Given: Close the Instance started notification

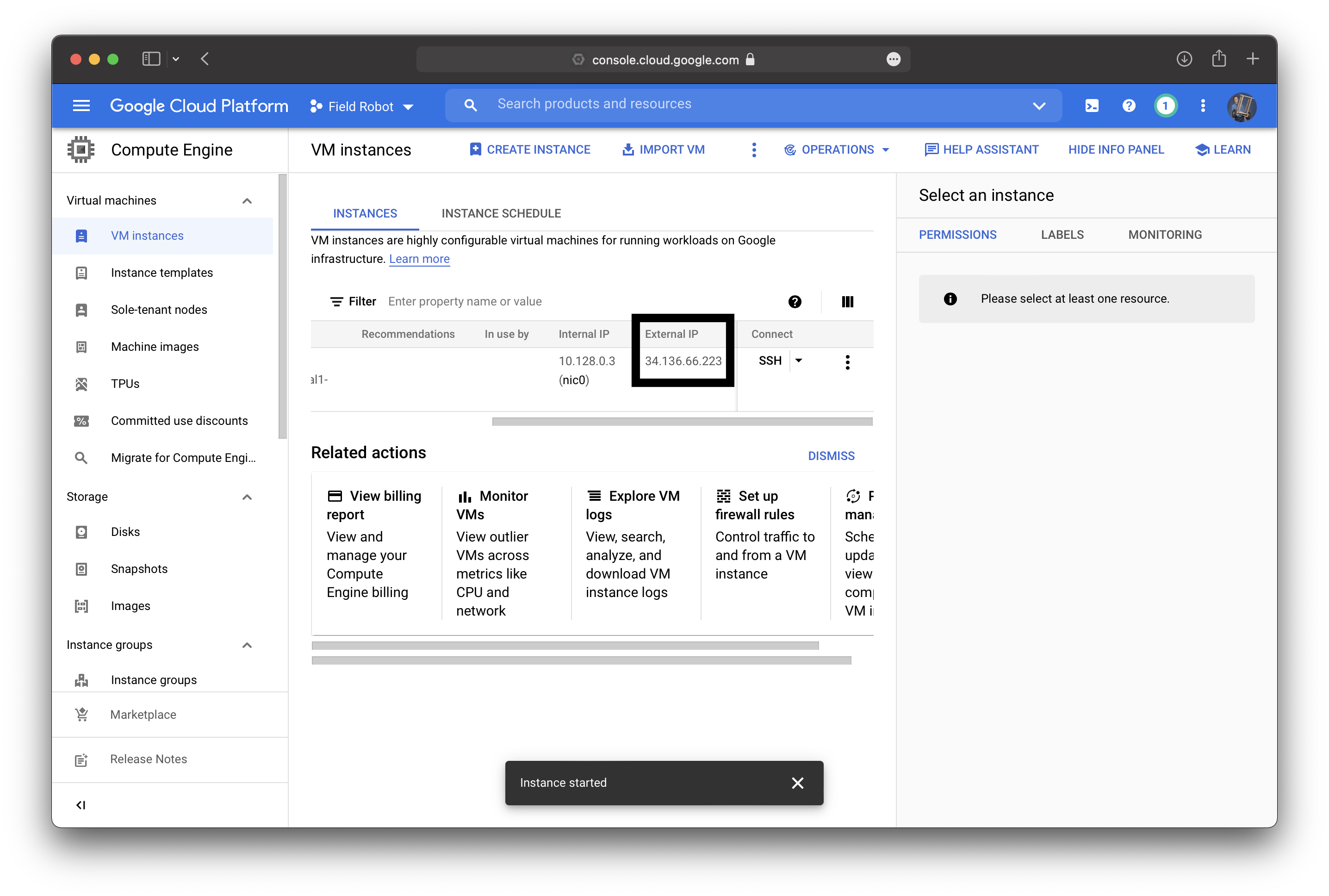Looking at the screenshot, I should click(797, 783).
